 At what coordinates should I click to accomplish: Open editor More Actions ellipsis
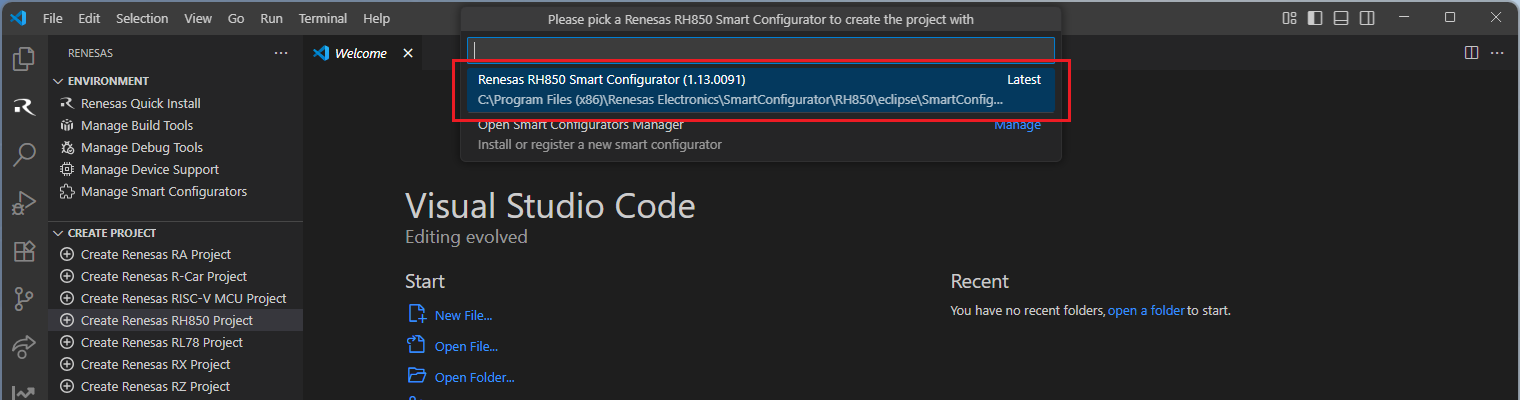pyautogui.click(x=1498, y=53)
